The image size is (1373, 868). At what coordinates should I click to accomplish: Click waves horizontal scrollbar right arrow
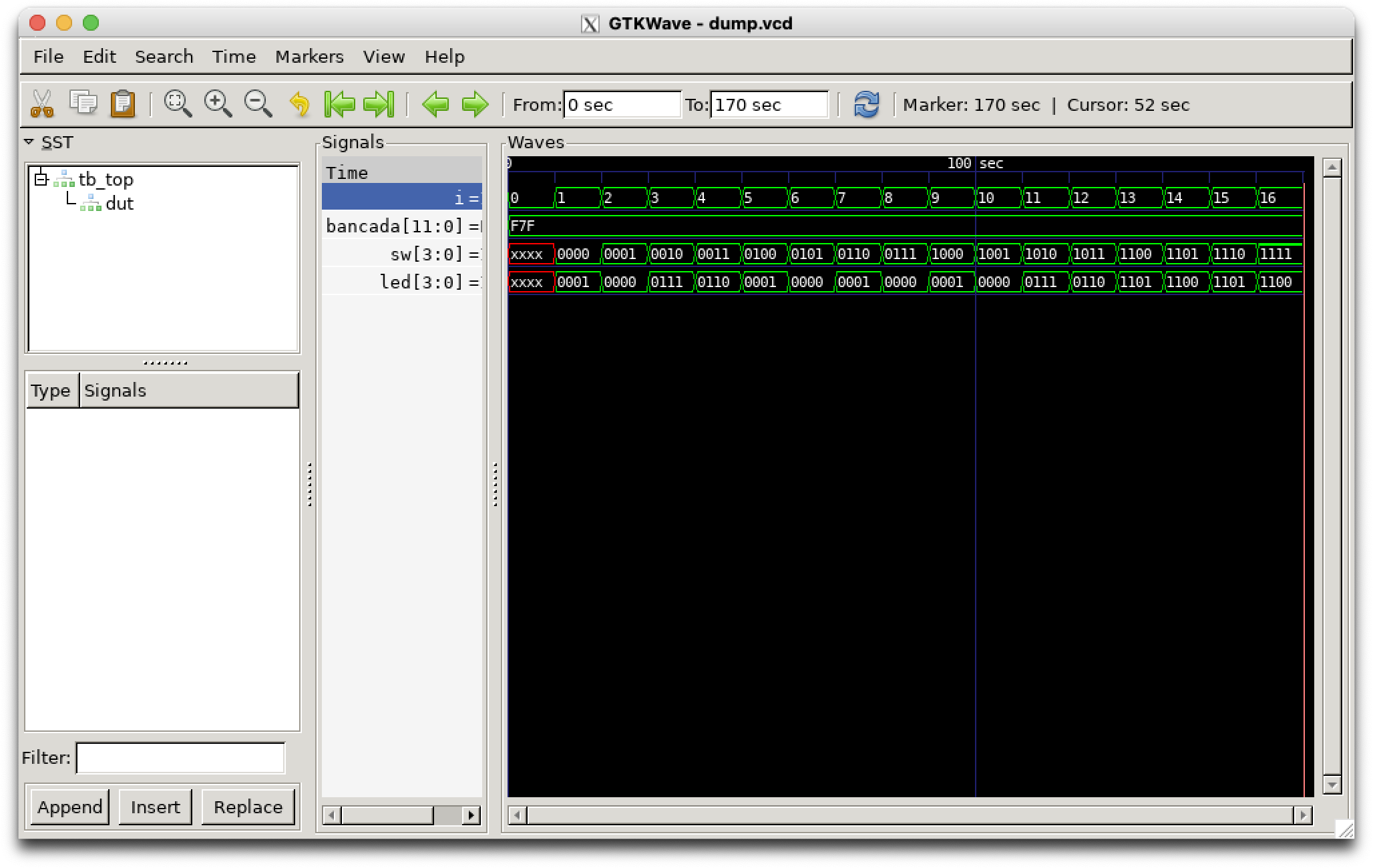click(x=1303, y=815)
